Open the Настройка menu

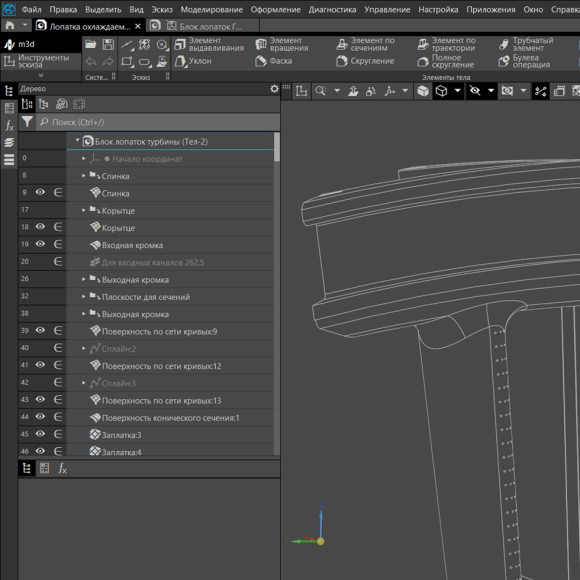pos(438,10)
